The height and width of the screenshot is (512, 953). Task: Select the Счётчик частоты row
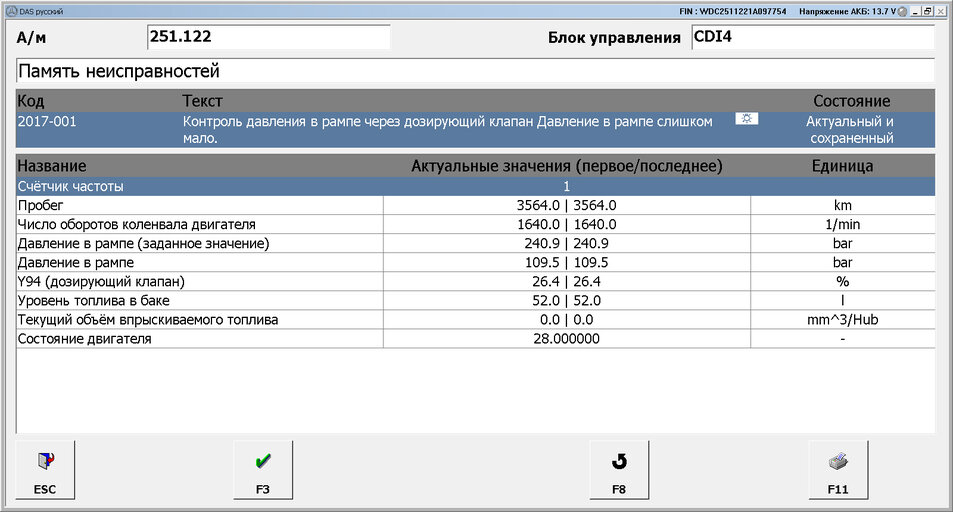(x=475, y=186)
